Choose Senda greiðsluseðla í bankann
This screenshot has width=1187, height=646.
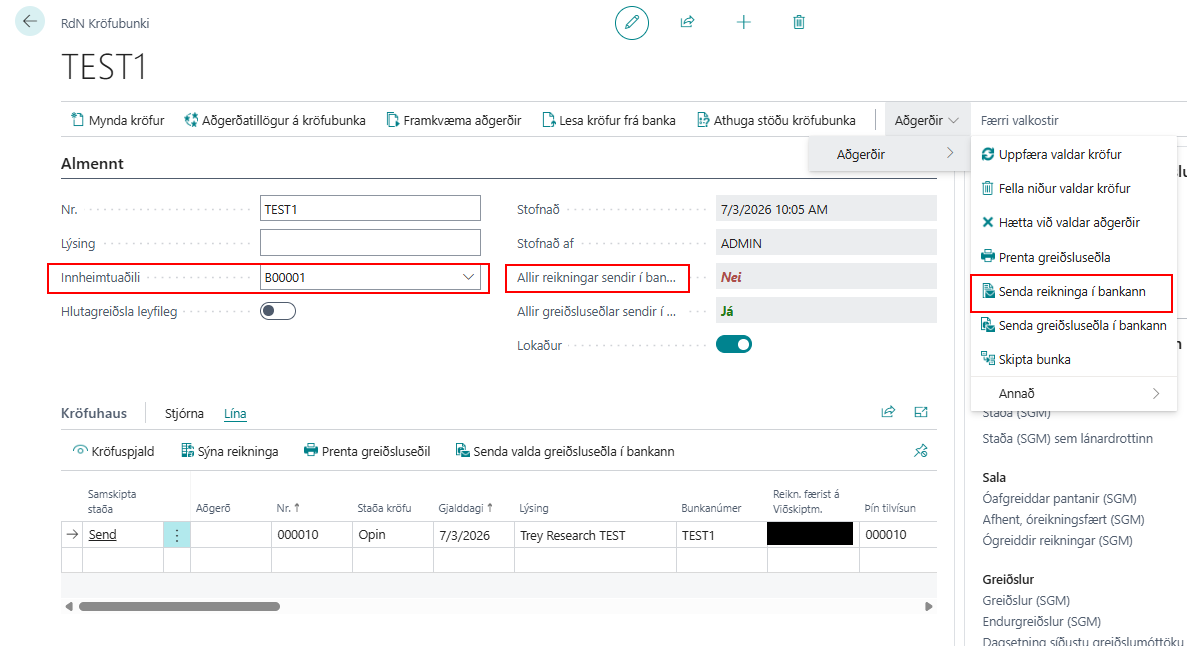click(x=1073, y=326)
